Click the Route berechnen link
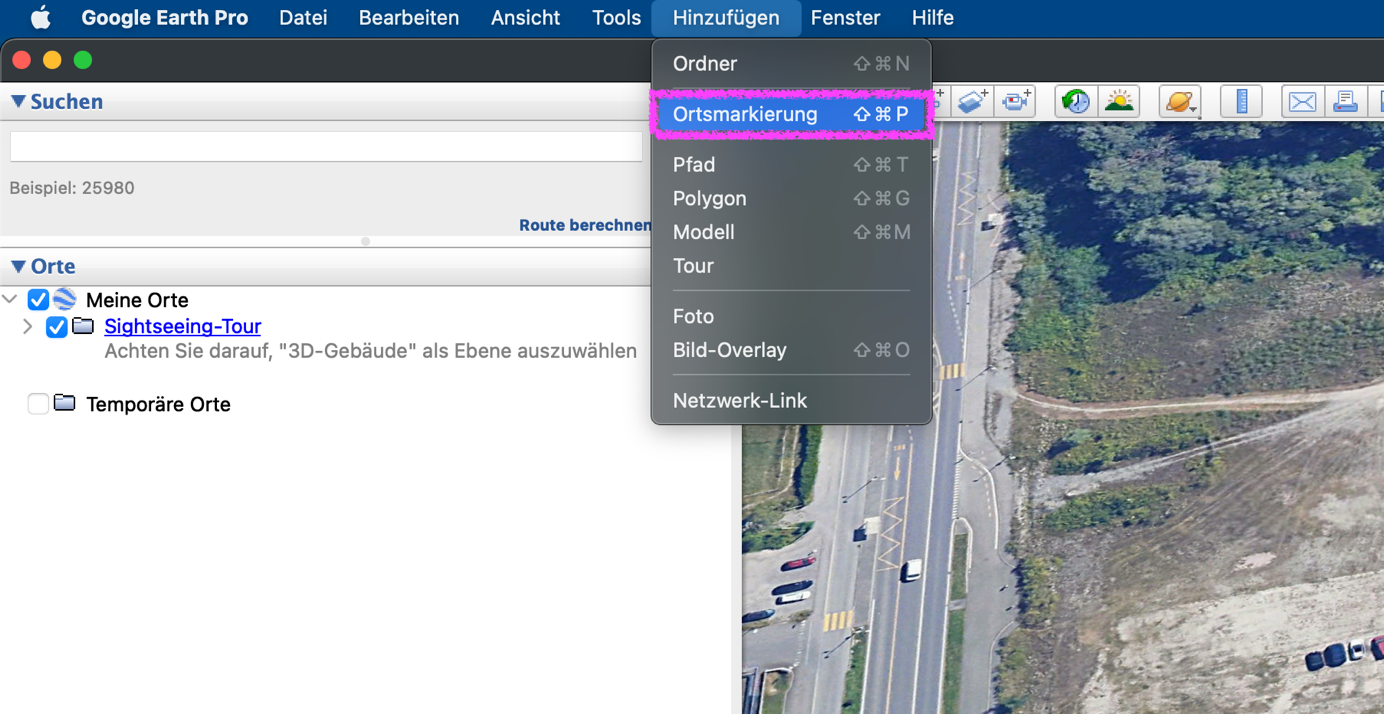1384x714 pixels. pos(585,225)
